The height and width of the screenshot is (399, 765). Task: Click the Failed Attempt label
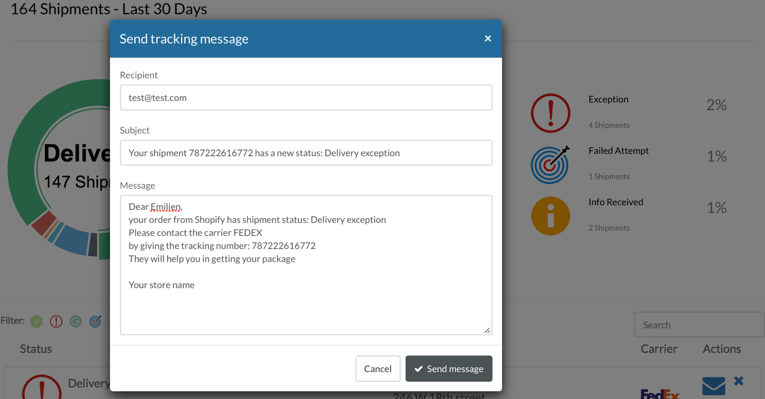click(618, 151)
